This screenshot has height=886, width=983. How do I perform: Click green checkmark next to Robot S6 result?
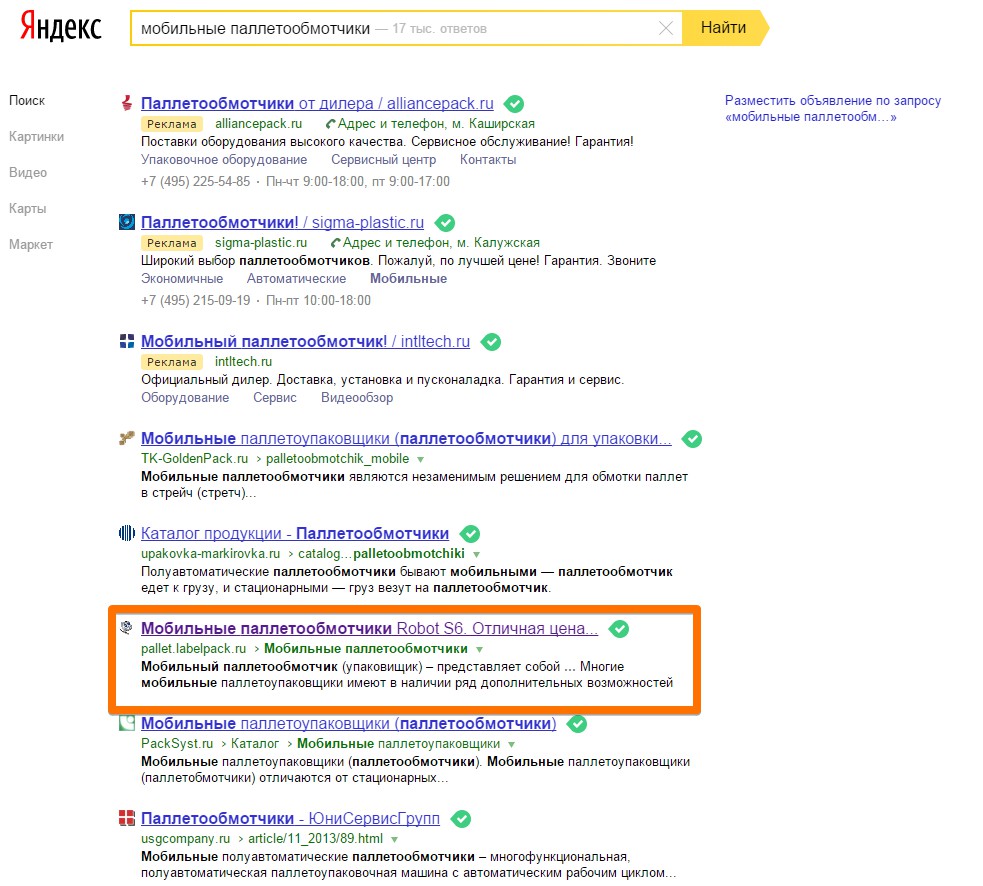(619, 629)
